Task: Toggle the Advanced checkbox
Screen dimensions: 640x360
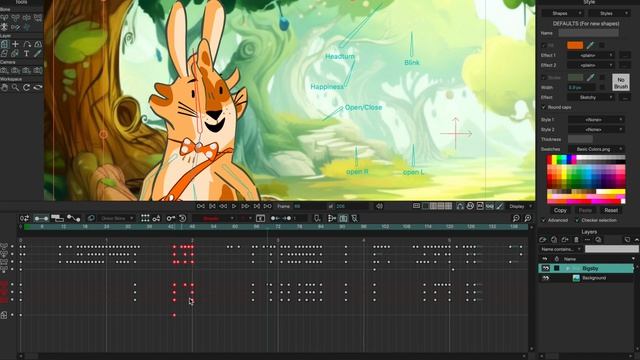Action: coord(544,220)
